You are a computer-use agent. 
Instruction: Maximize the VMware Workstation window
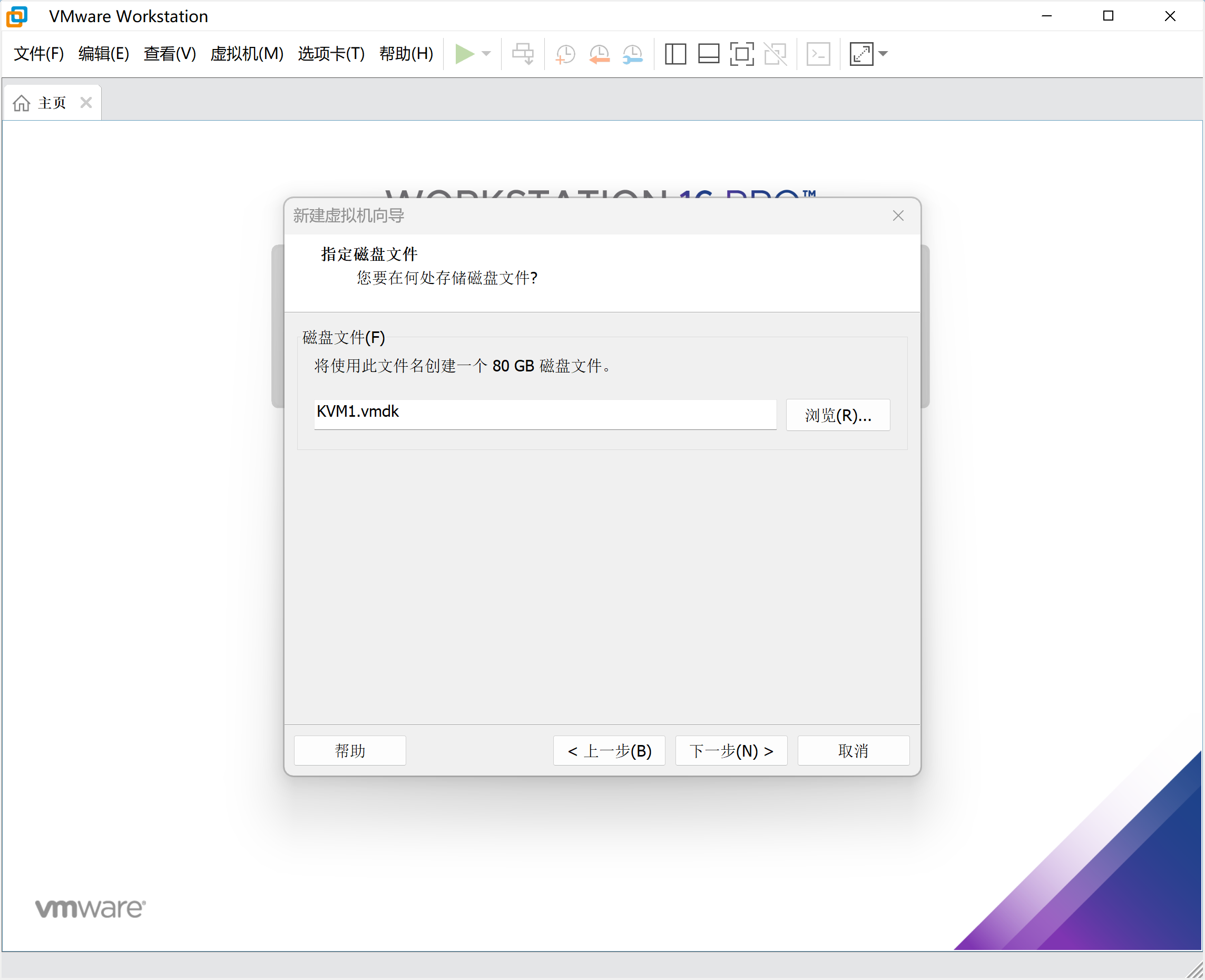(x=1109, y=16)
